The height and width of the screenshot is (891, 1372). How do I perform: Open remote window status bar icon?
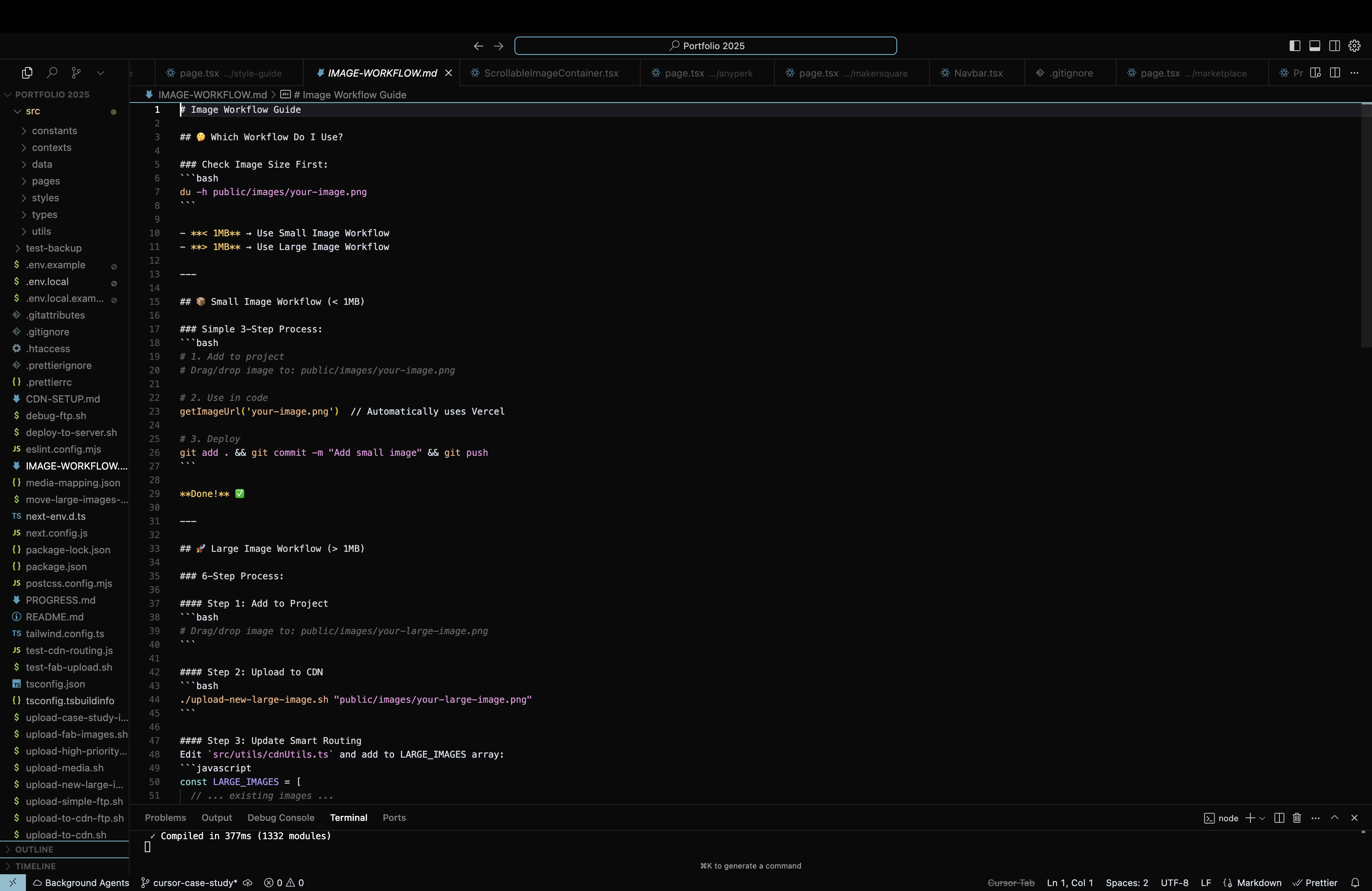click(x=13, y=883)
